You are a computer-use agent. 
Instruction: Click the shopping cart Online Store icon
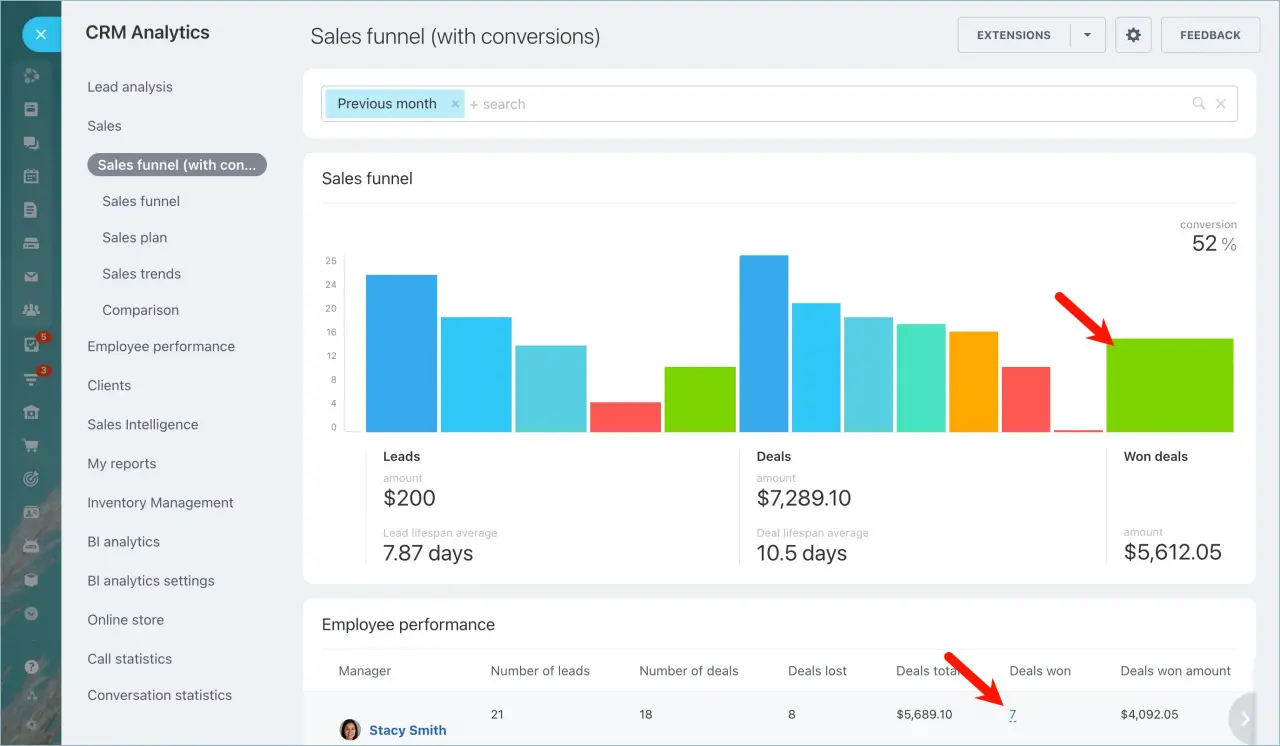click(31, 445)
